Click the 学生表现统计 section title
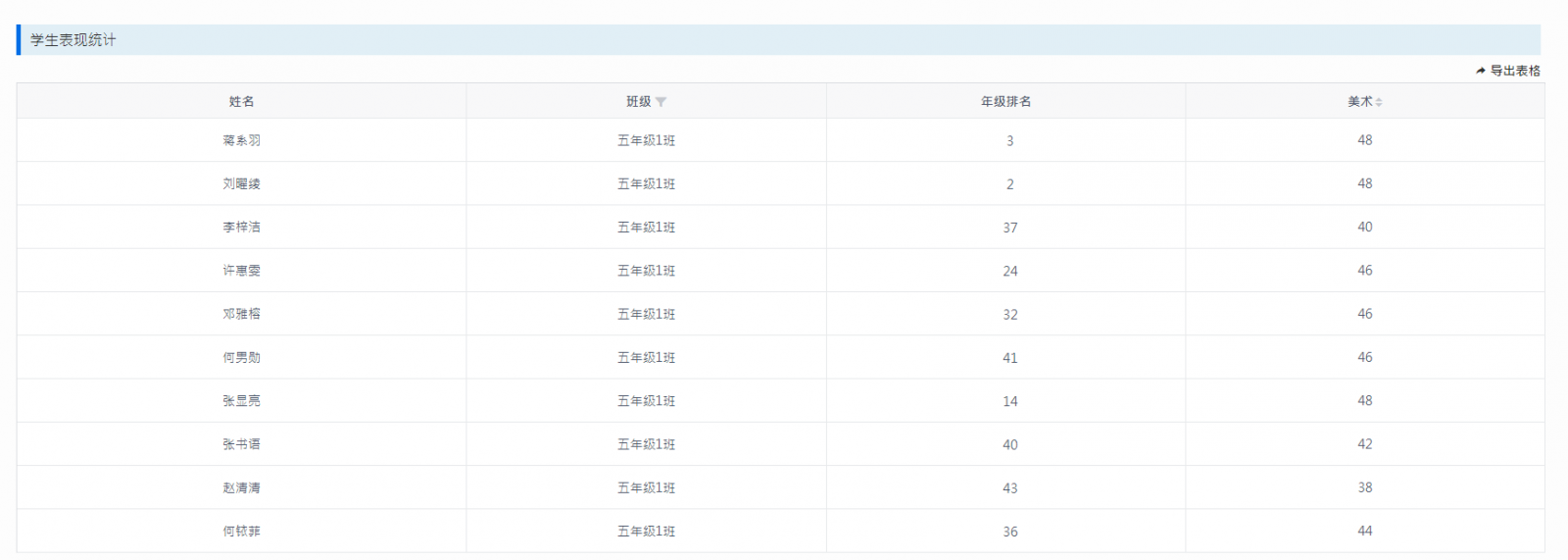This screenshot has height=560, width=1568. click(73, 40)
